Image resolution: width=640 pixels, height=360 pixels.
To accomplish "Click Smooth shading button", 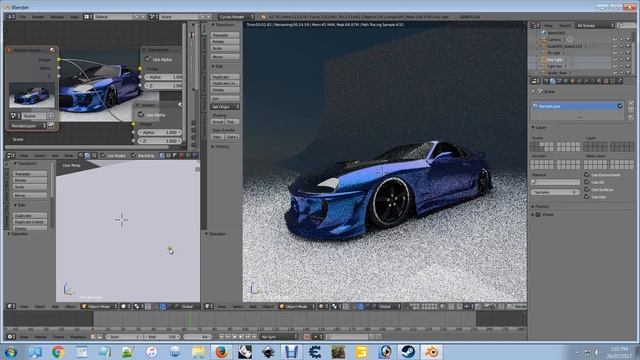I will (218, 122).
